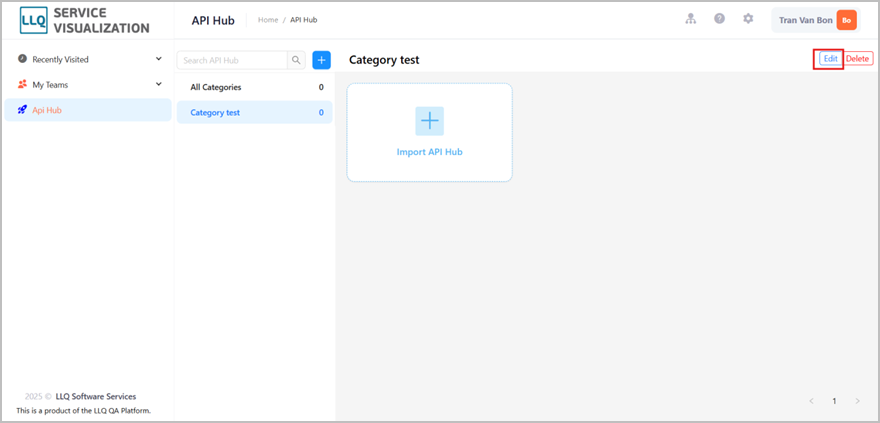
Task: Click the Import API Hub label
Action: 429,152
